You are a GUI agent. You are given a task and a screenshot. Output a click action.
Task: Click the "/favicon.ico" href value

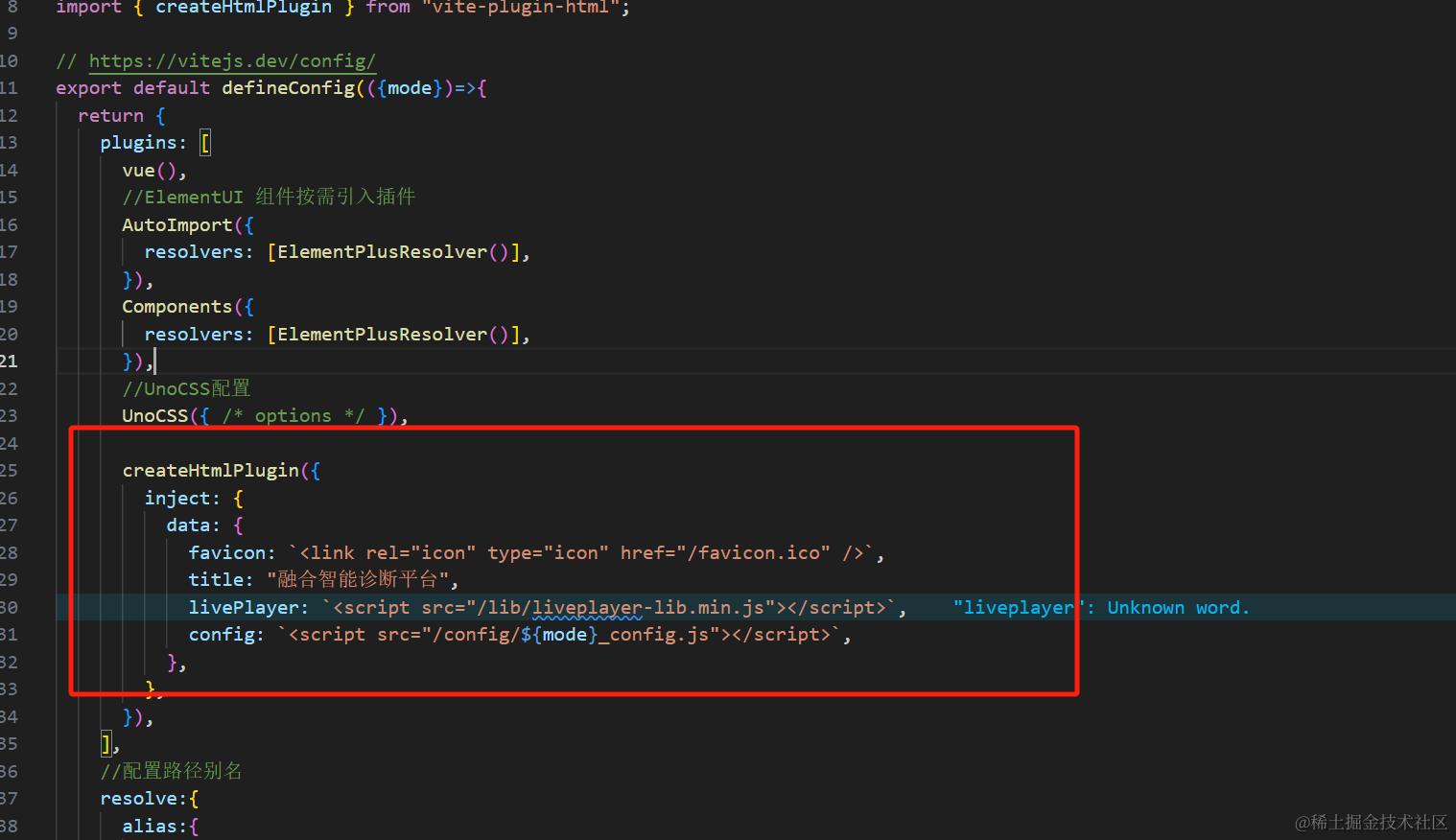[x=754, y=553]
